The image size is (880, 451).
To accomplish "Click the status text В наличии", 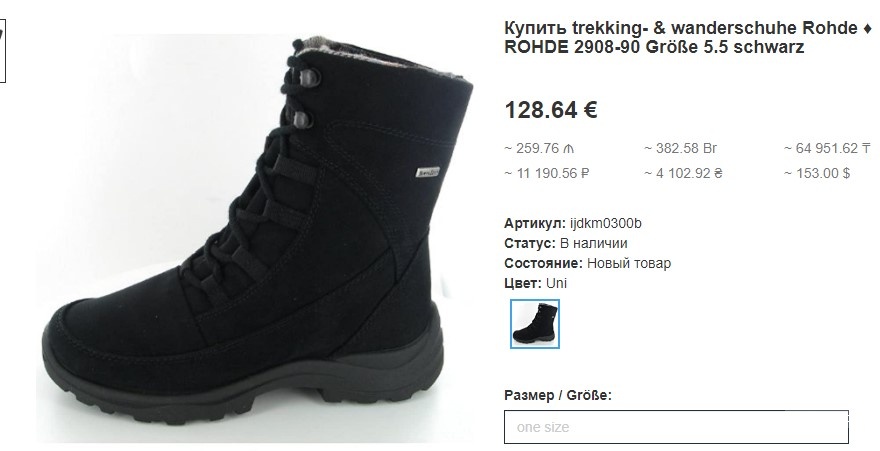I will [x=593, y=243].
